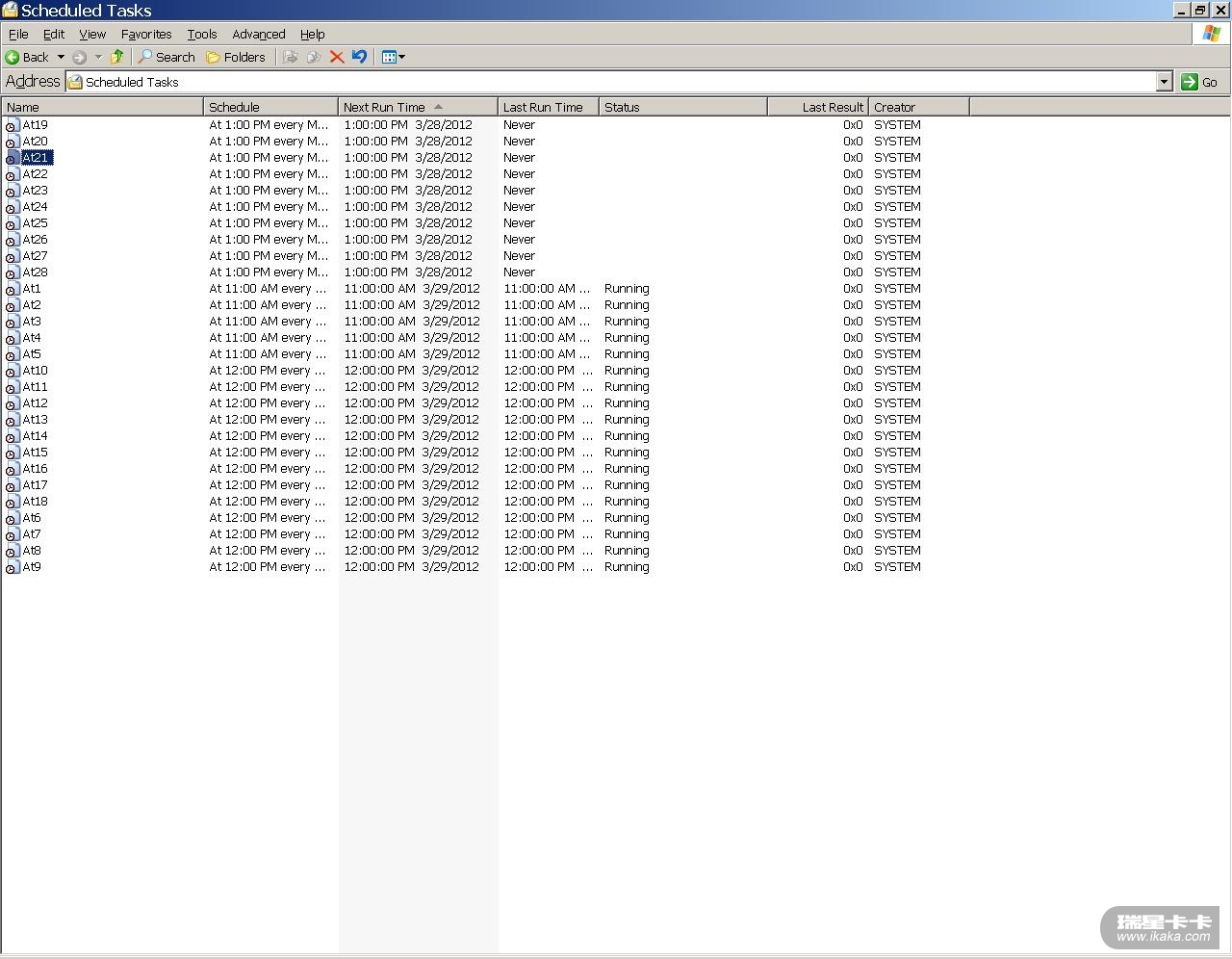Select the task named At6
This screenshot has height=959, width=1232.
click(32, 518)
